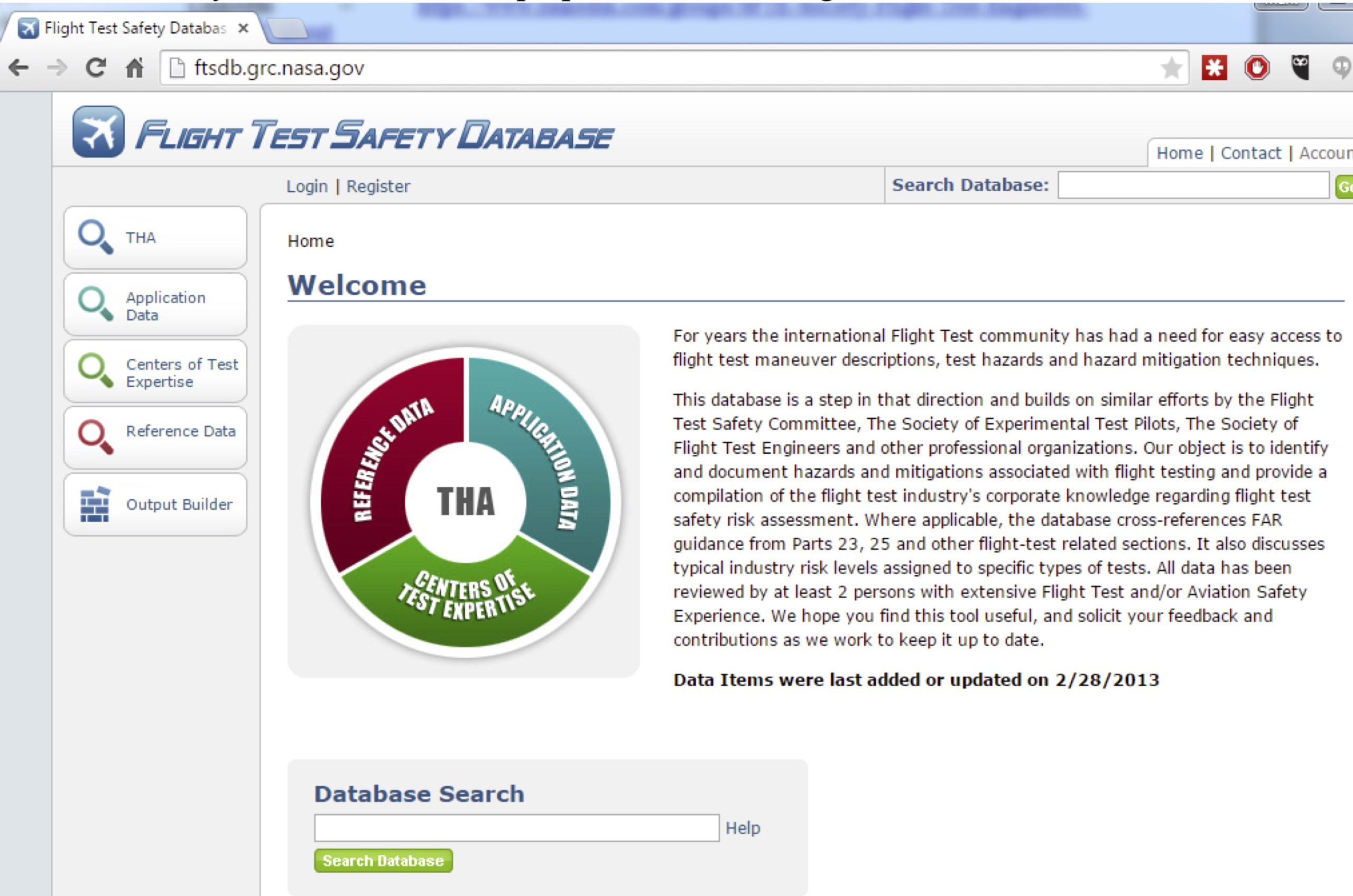The height and width of the screenshot is (896, 1353).
Task: Click the red asterisk extension icon
Action: point(1214,68)
